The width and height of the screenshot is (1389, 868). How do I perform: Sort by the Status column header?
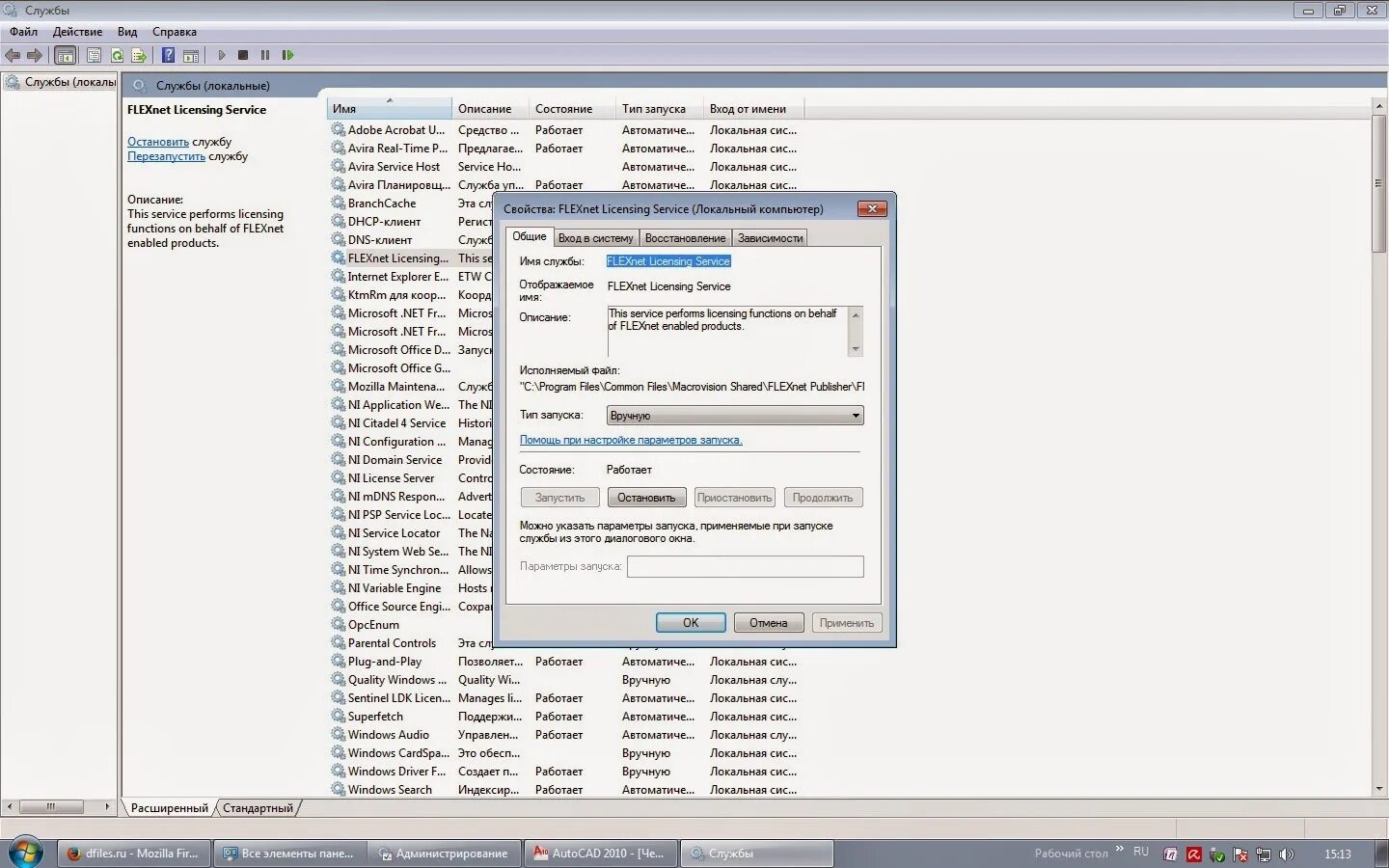(x=572, y=108)
